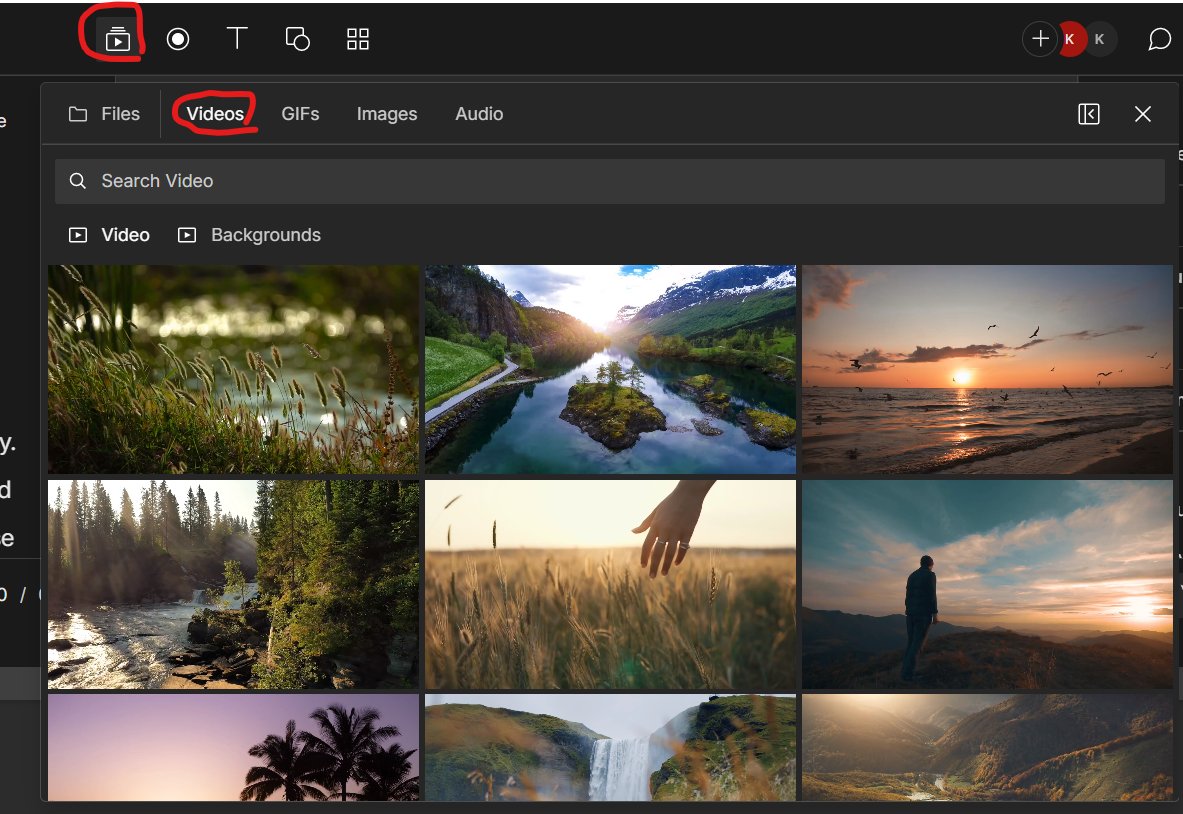
Task: Switch to the Images tab
Action: [x=387, y=114]
